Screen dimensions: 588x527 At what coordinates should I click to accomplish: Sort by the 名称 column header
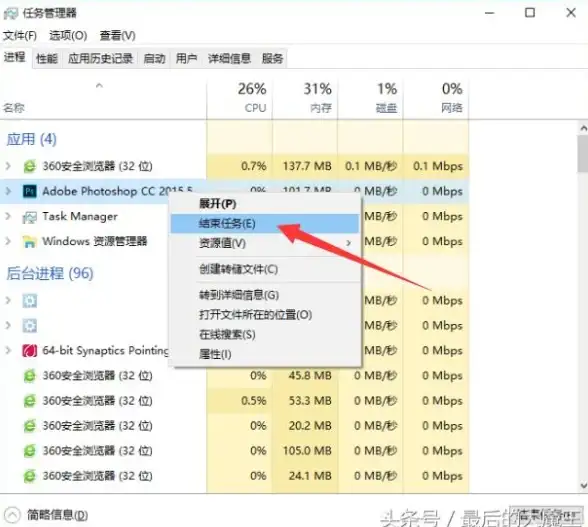click(x=103, y=99)
